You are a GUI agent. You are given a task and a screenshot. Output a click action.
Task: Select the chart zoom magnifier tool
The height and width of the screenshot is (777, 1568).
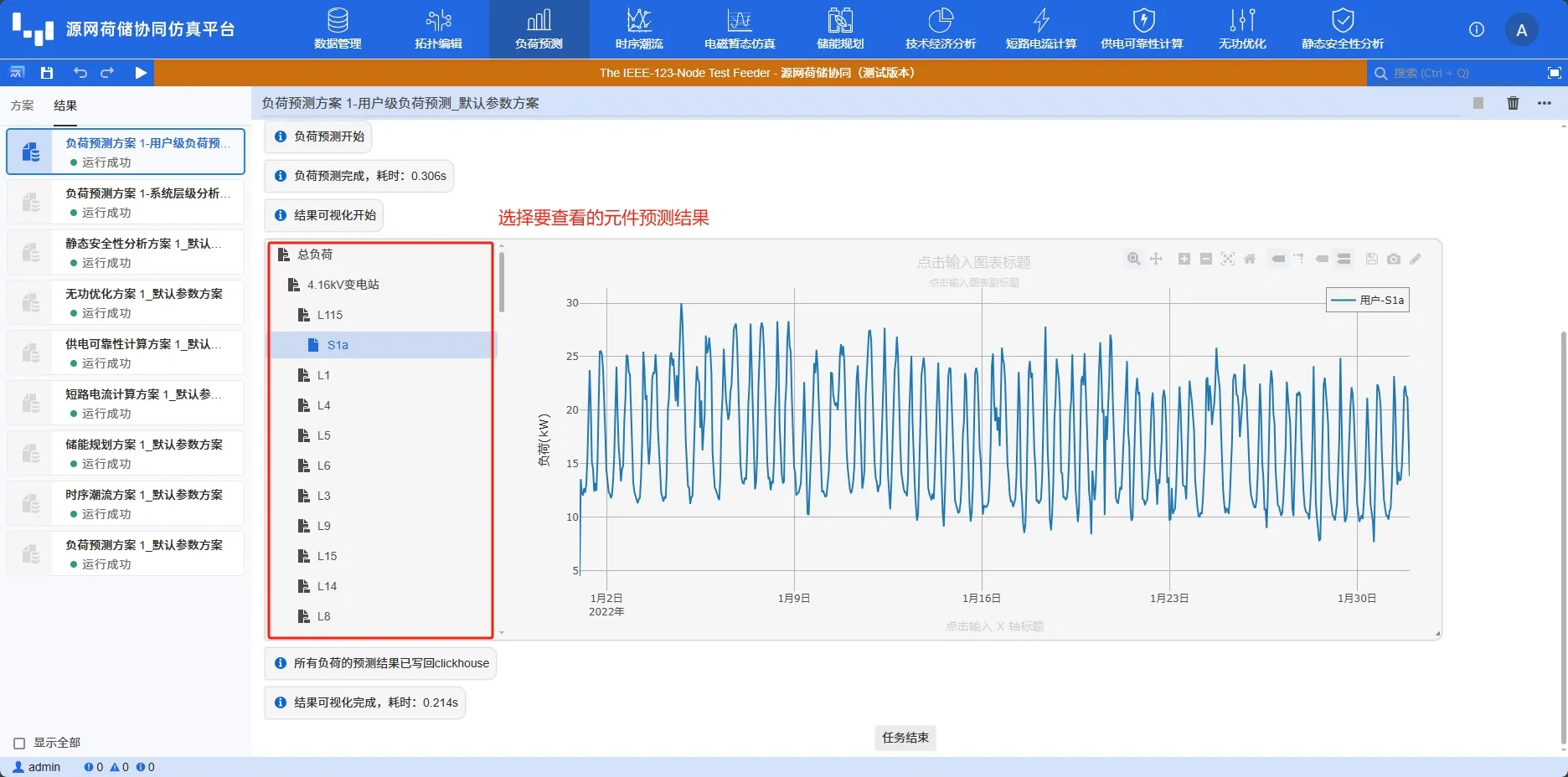[1133, 259]
